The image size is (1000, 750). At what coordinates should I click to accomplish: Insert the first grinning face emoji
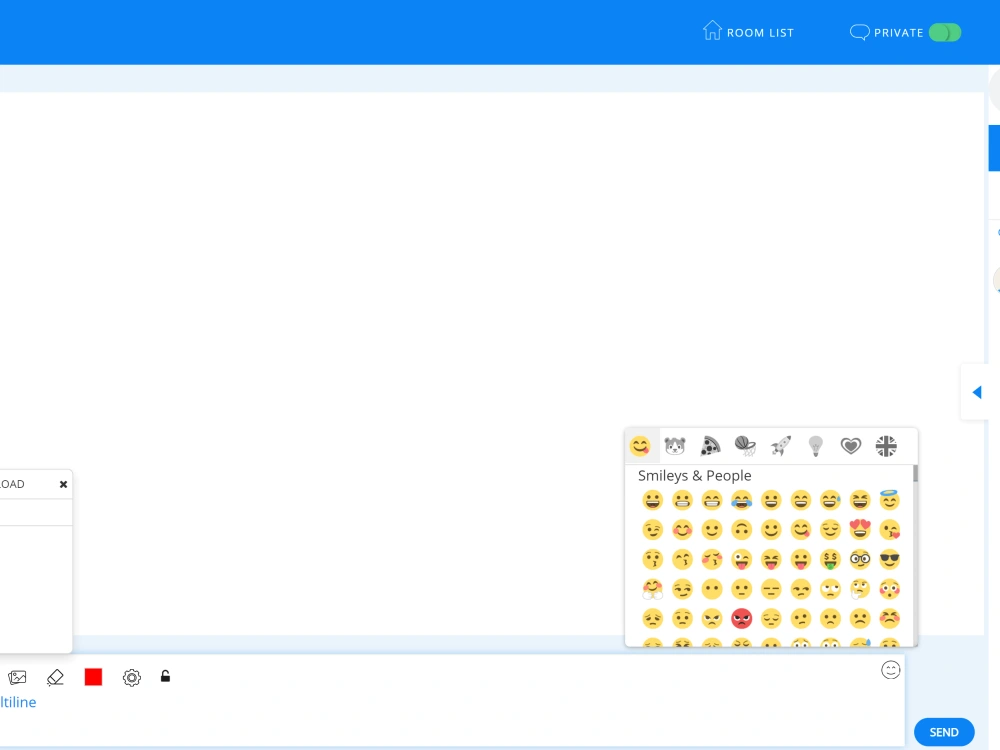[x=652, y=501]
